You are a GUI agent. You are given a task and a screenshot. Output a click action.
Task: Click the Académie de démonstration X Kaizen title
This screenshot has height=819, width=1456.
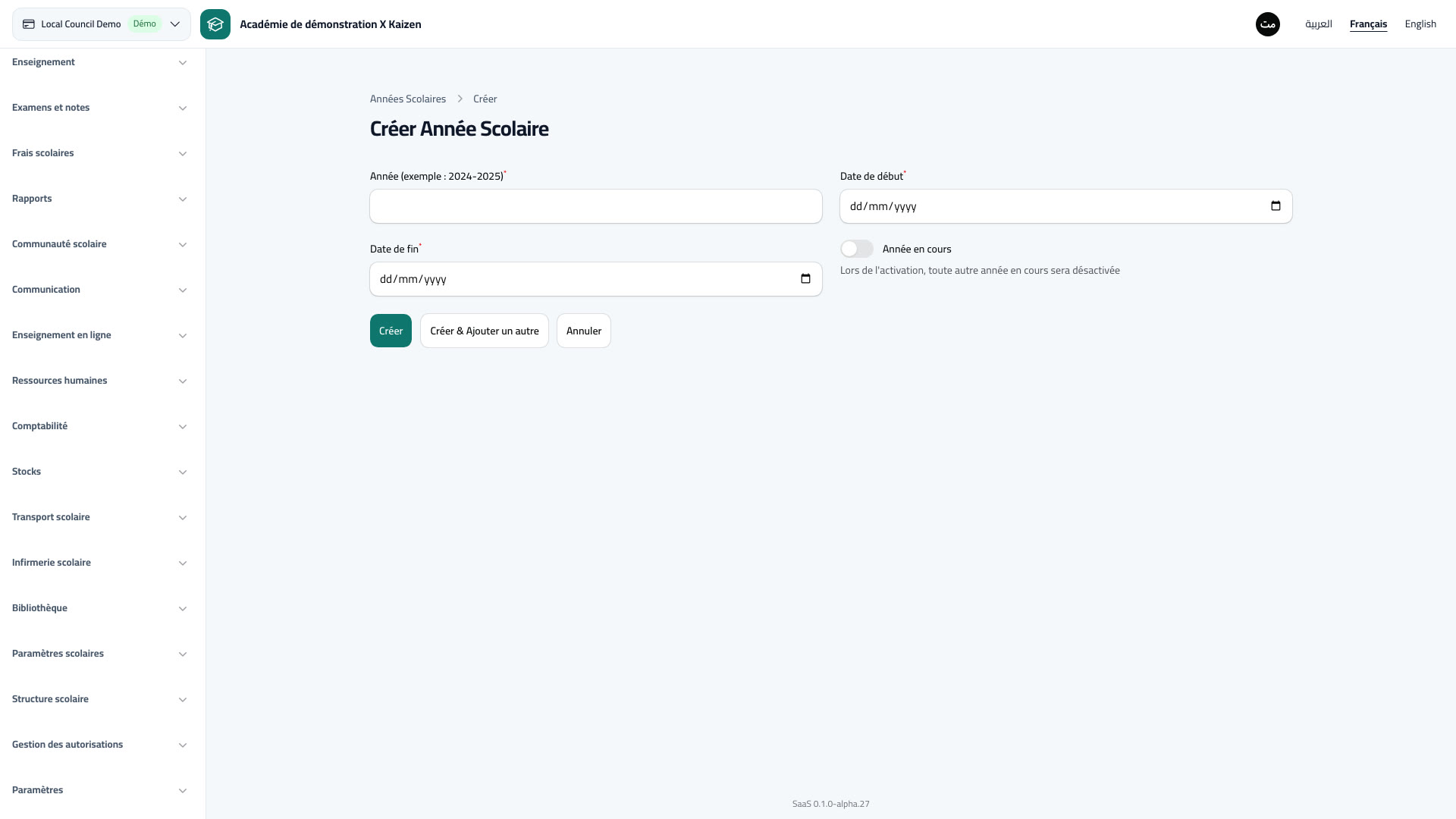(x=331, y=24)
